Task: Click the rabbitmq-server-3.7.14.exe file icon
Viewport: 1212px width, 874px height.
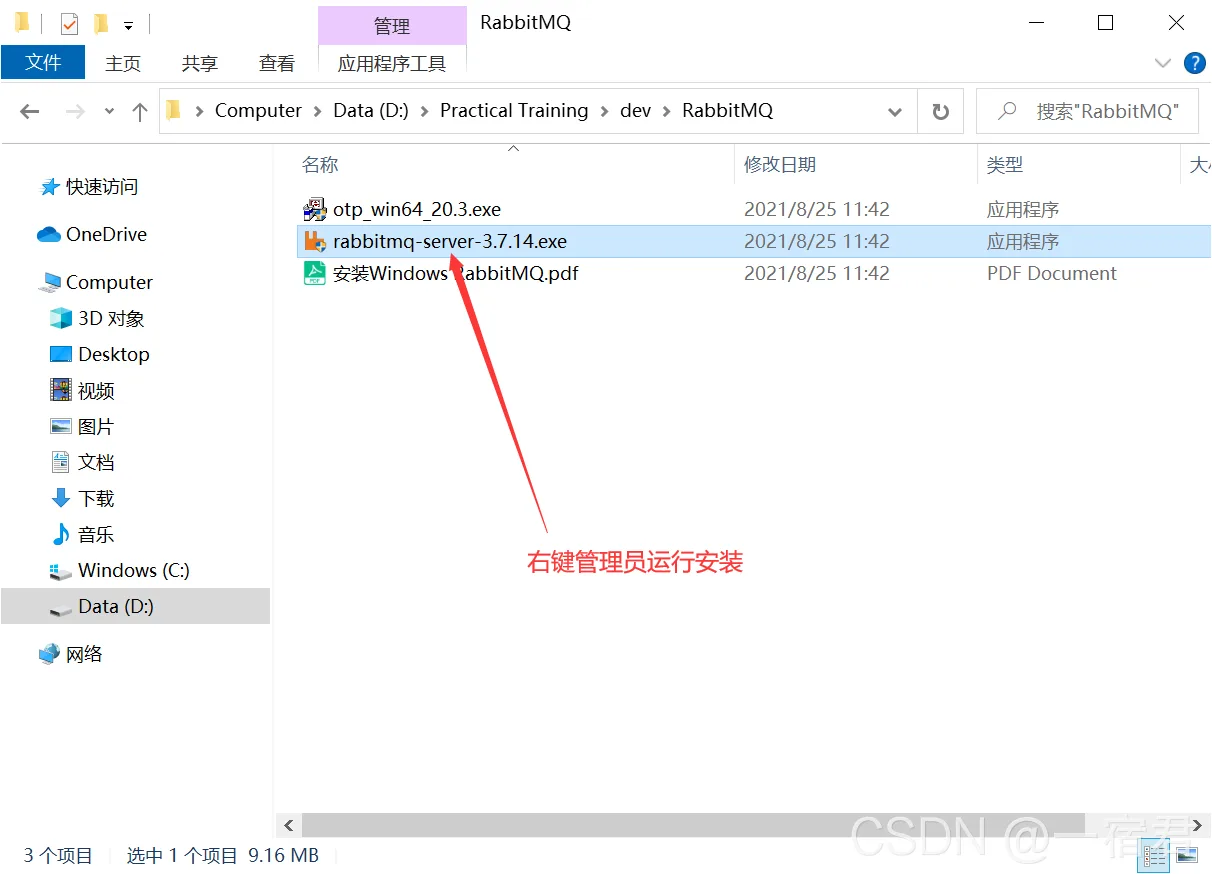Action: tap(315, 241)
